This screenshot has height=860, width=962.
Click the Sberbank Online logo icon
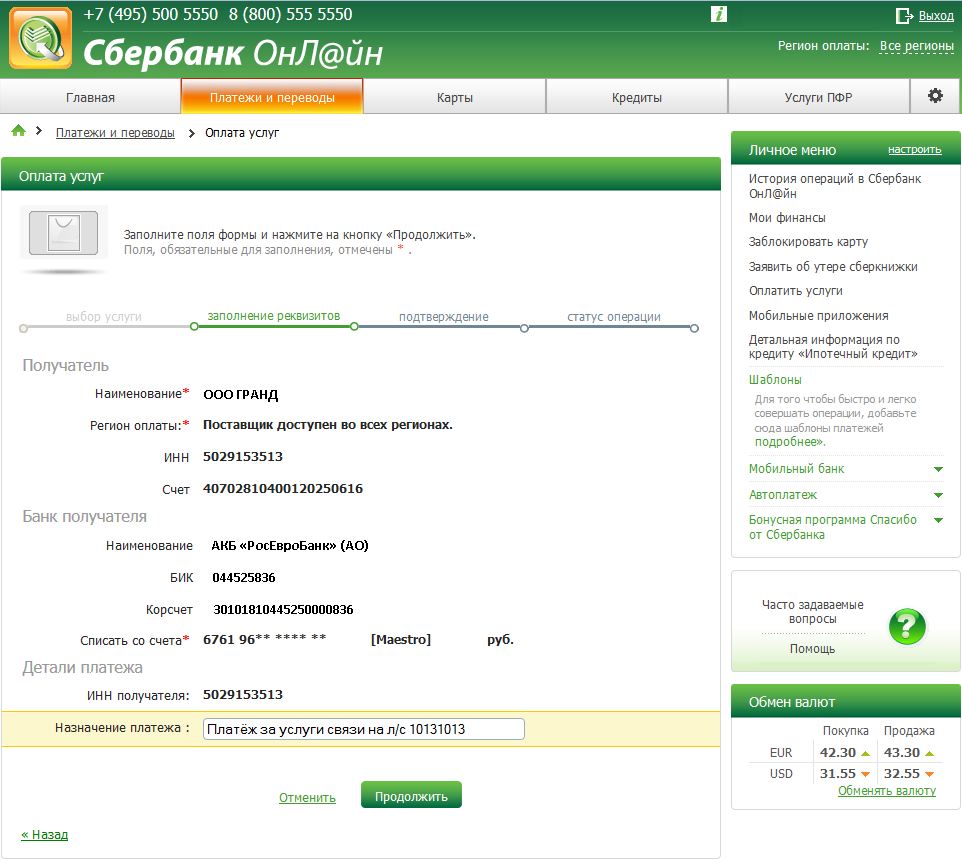pyautogui.click(x=40, y=38)
